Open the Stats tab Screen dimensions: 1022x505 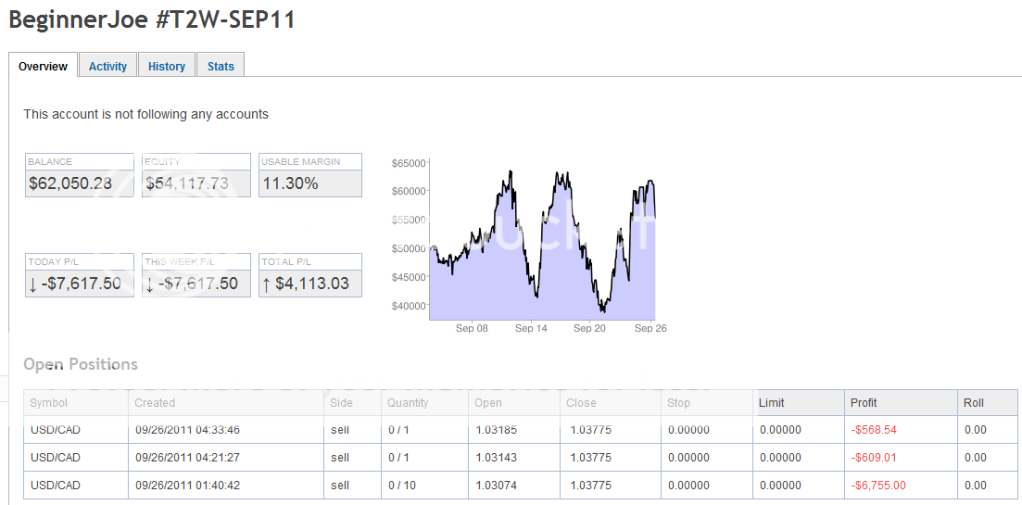point(221,66)
